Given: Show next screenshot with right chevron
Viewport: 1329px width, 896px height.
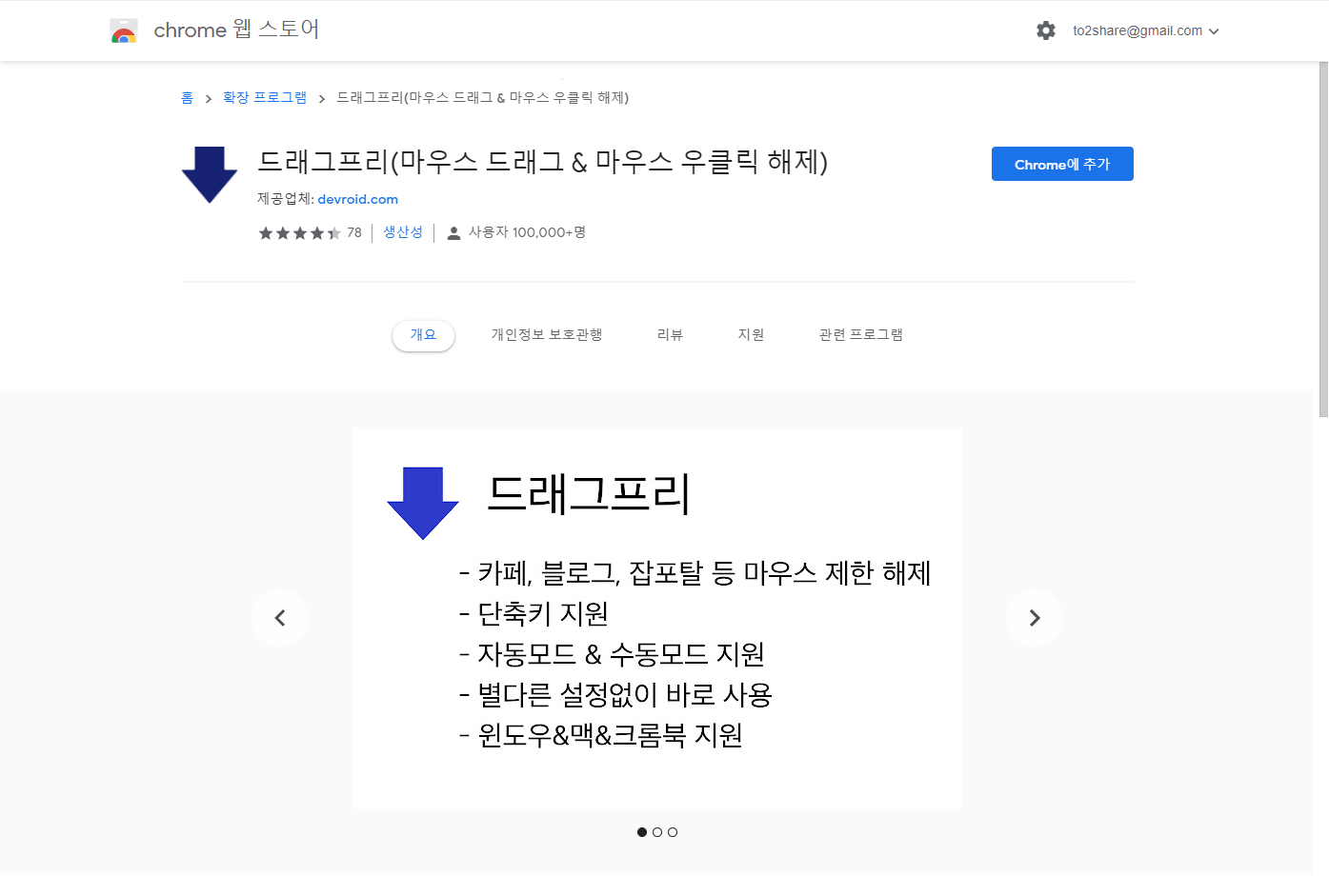Looking at the screenshot, I should pos(1035,618).
